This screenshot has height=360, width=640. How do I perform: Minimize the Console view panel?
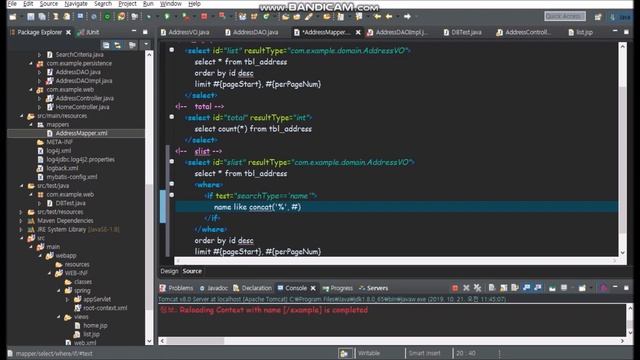(x=615, y=288)
